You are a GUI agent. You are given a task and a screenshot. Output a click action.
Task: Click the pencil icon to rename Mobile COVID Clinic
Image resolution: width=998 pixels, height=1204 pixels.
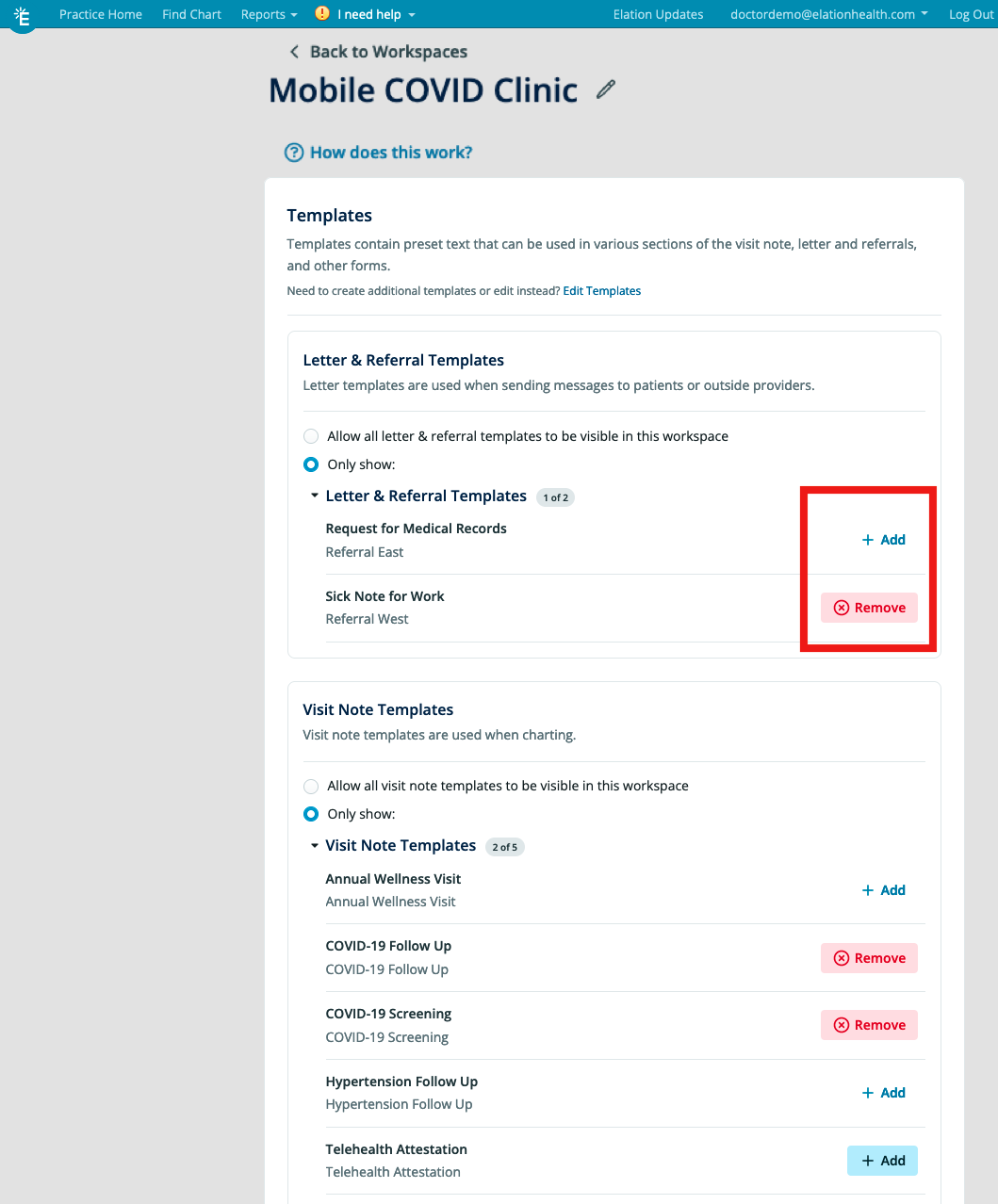point(605,88)
